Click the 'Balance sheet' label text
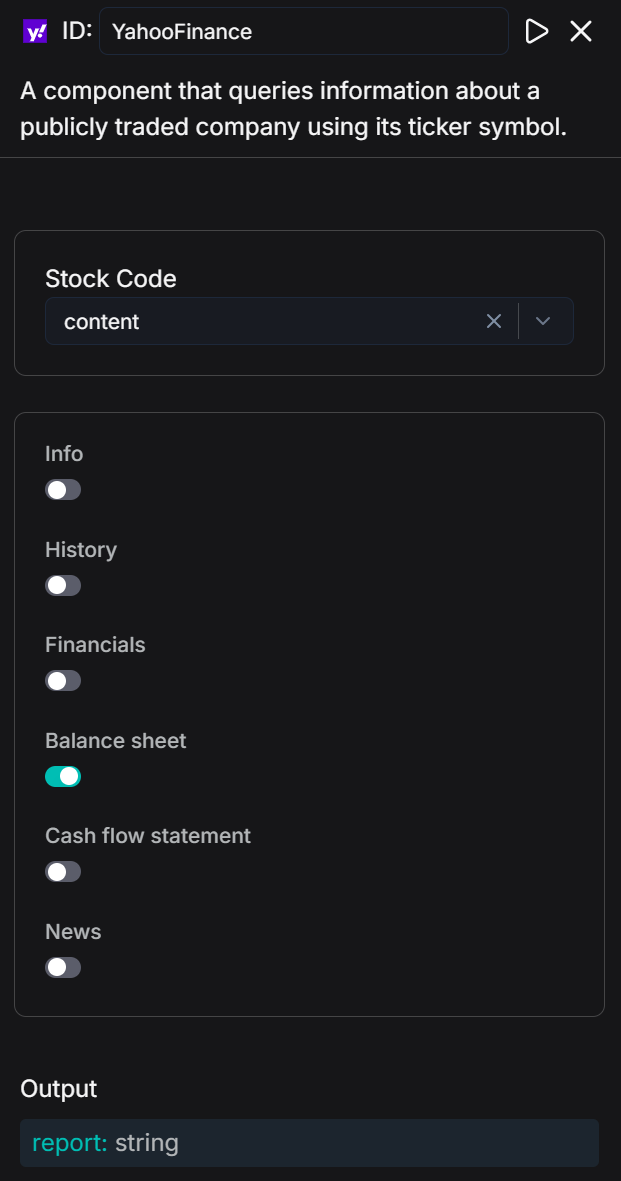This screenshot has height=1181, width=621. click(116, 741)
